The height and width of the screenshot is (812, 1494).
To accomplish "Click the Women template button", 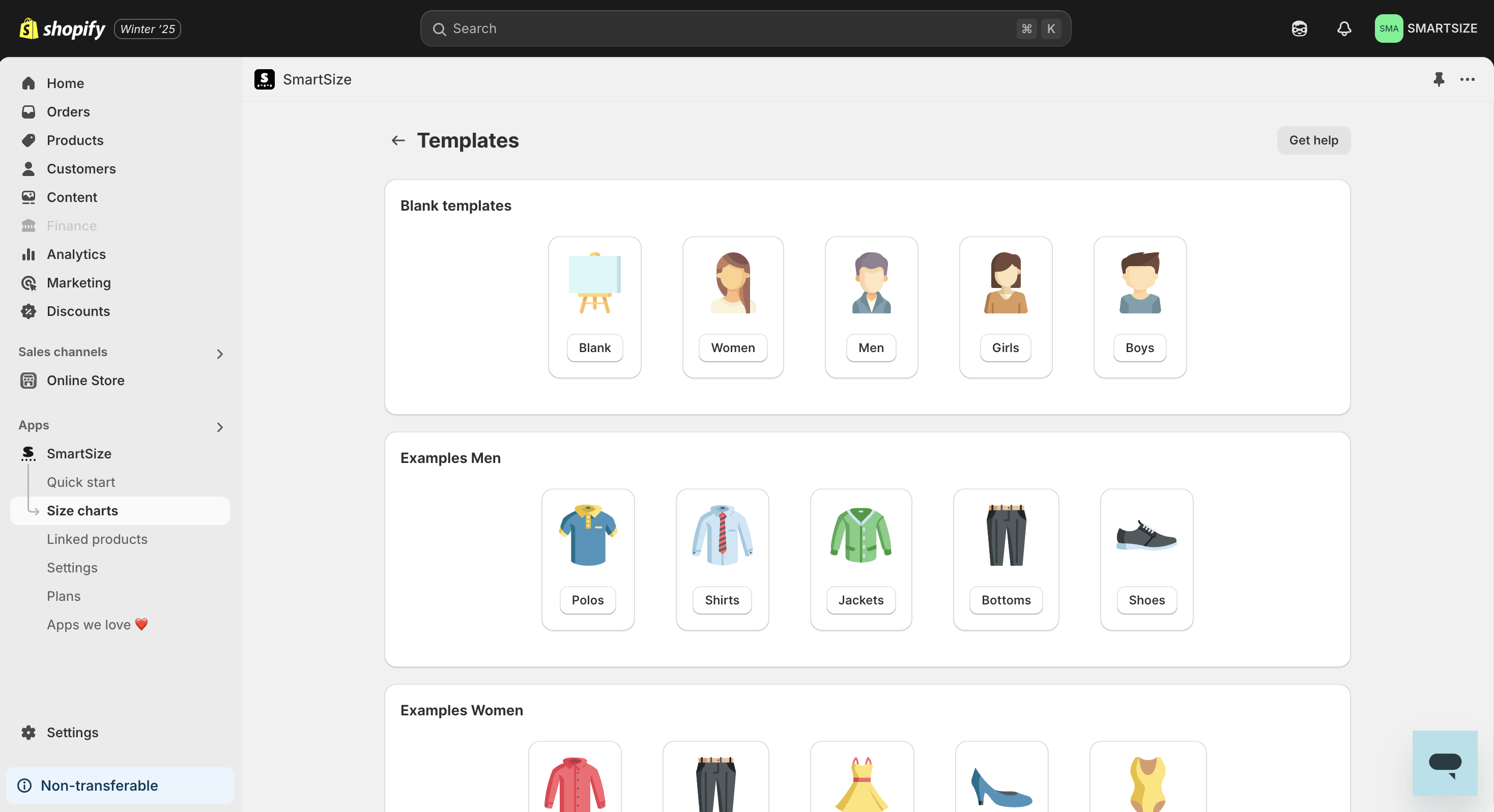I will pos(733,348).
